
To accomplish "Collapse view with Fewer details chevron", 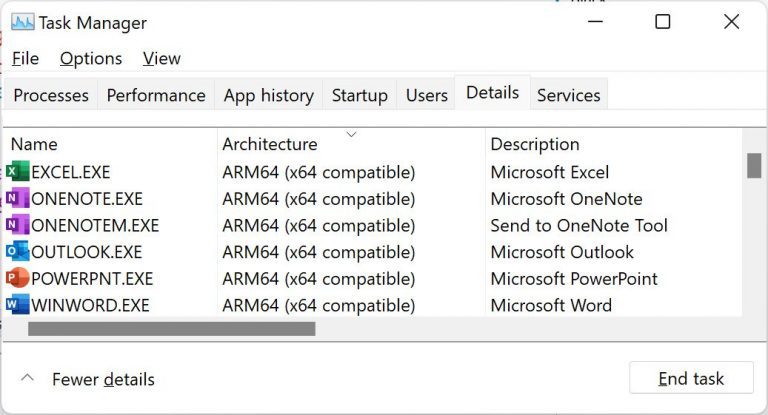I will pyautogui.click(x=28, y=379).
